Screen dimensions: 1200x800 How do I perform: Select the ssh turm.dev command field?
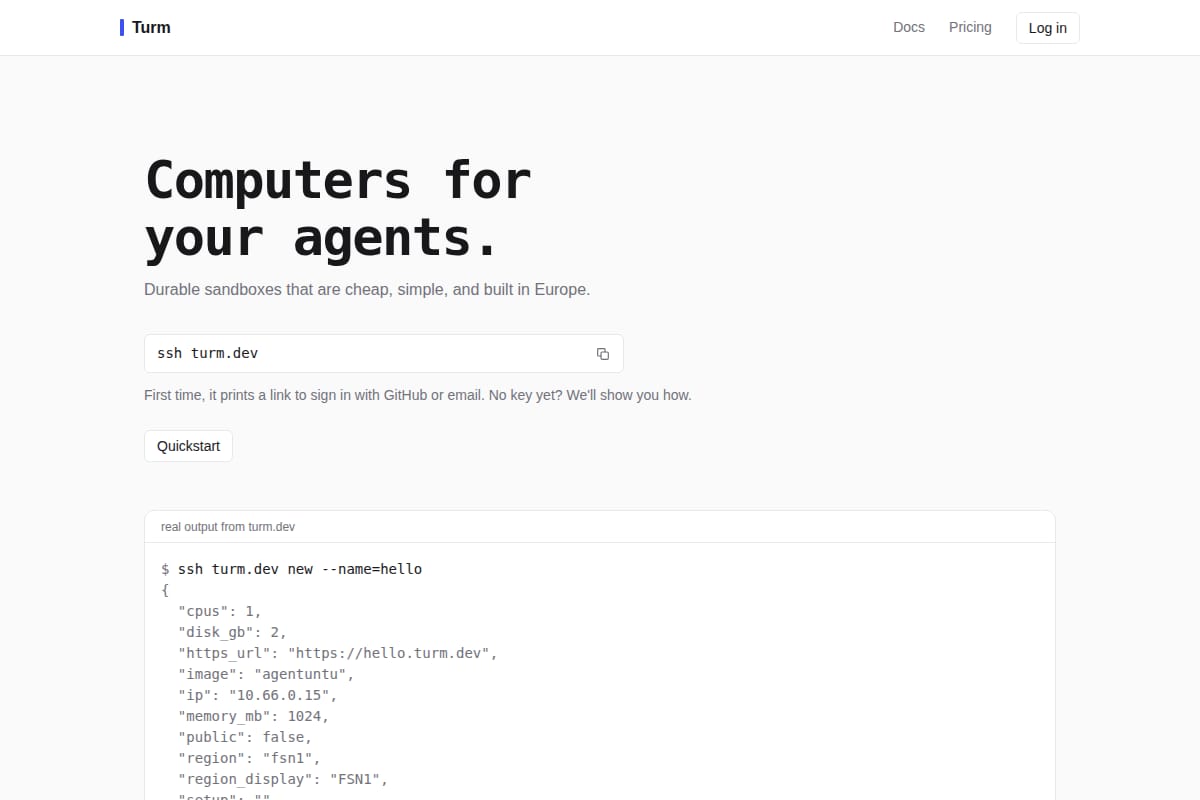384,354
